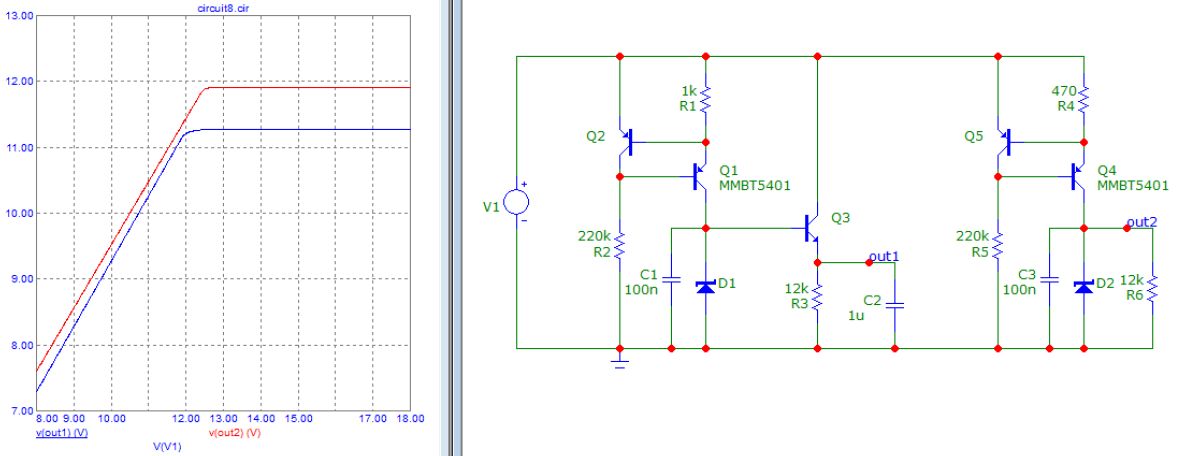Click the 12k value beside R6
The width and height of the screenshot is (1200, 456).
pos(1131,279)
